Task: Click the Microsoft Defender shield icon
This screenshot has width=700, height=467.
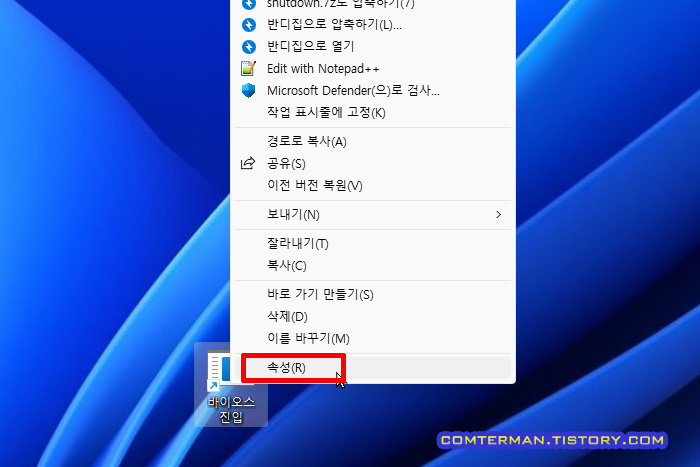Action: (x=248, y=90)
